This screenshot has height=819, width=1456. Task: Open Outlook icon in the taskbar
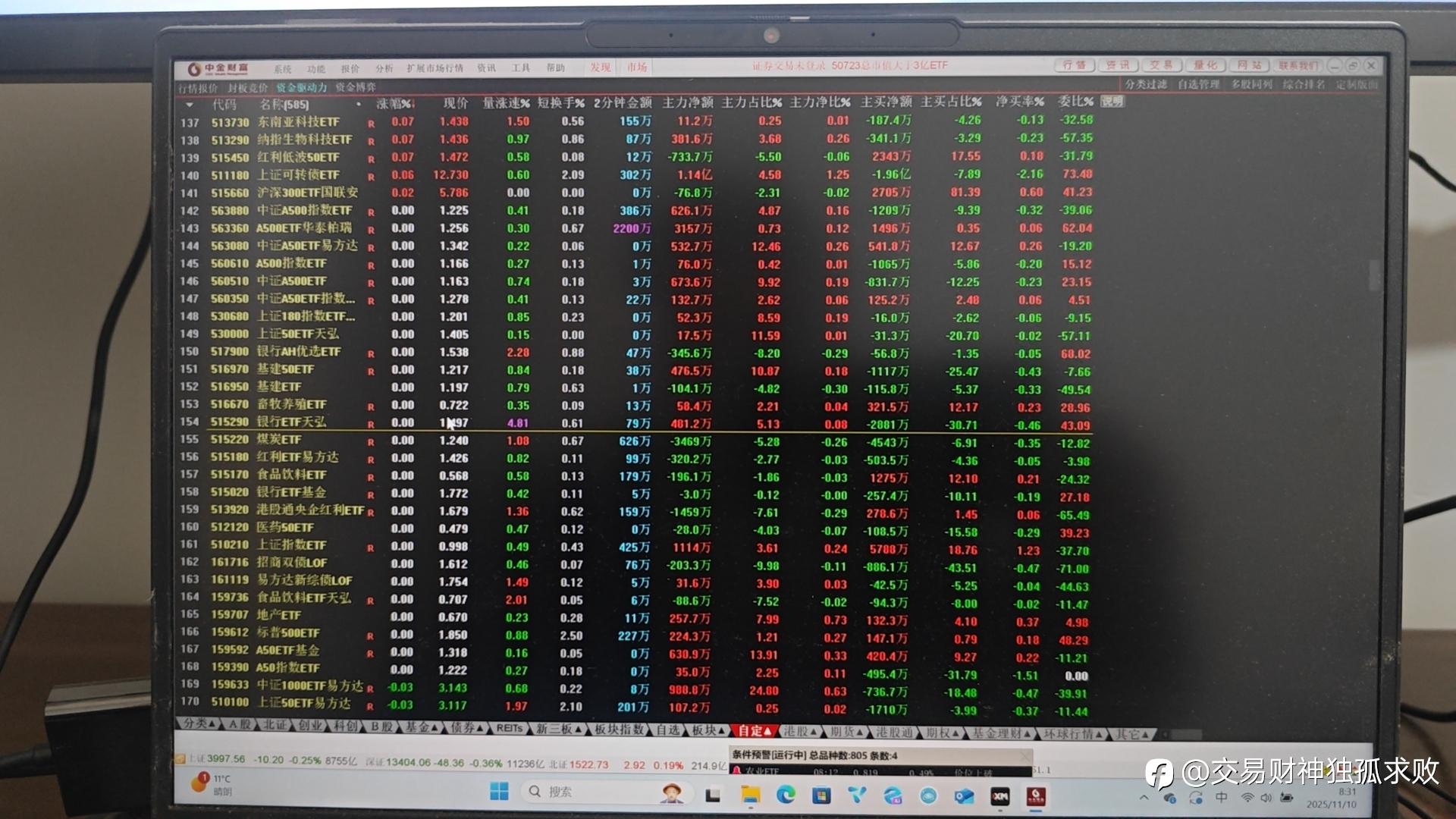pos(964,795)
